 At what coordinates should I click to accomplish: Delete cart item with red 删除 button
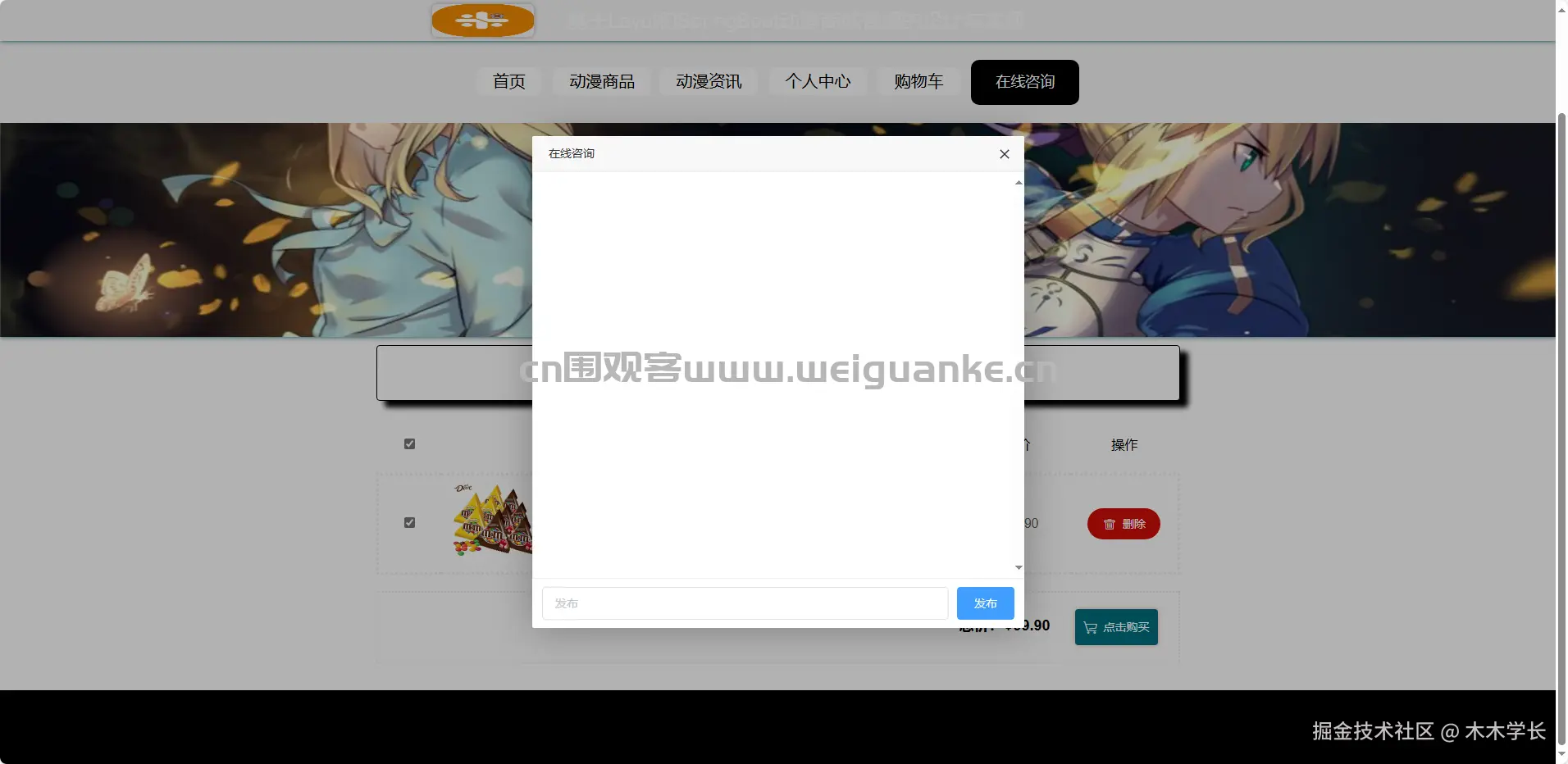pyautogui.click(x=1124, y=524)
